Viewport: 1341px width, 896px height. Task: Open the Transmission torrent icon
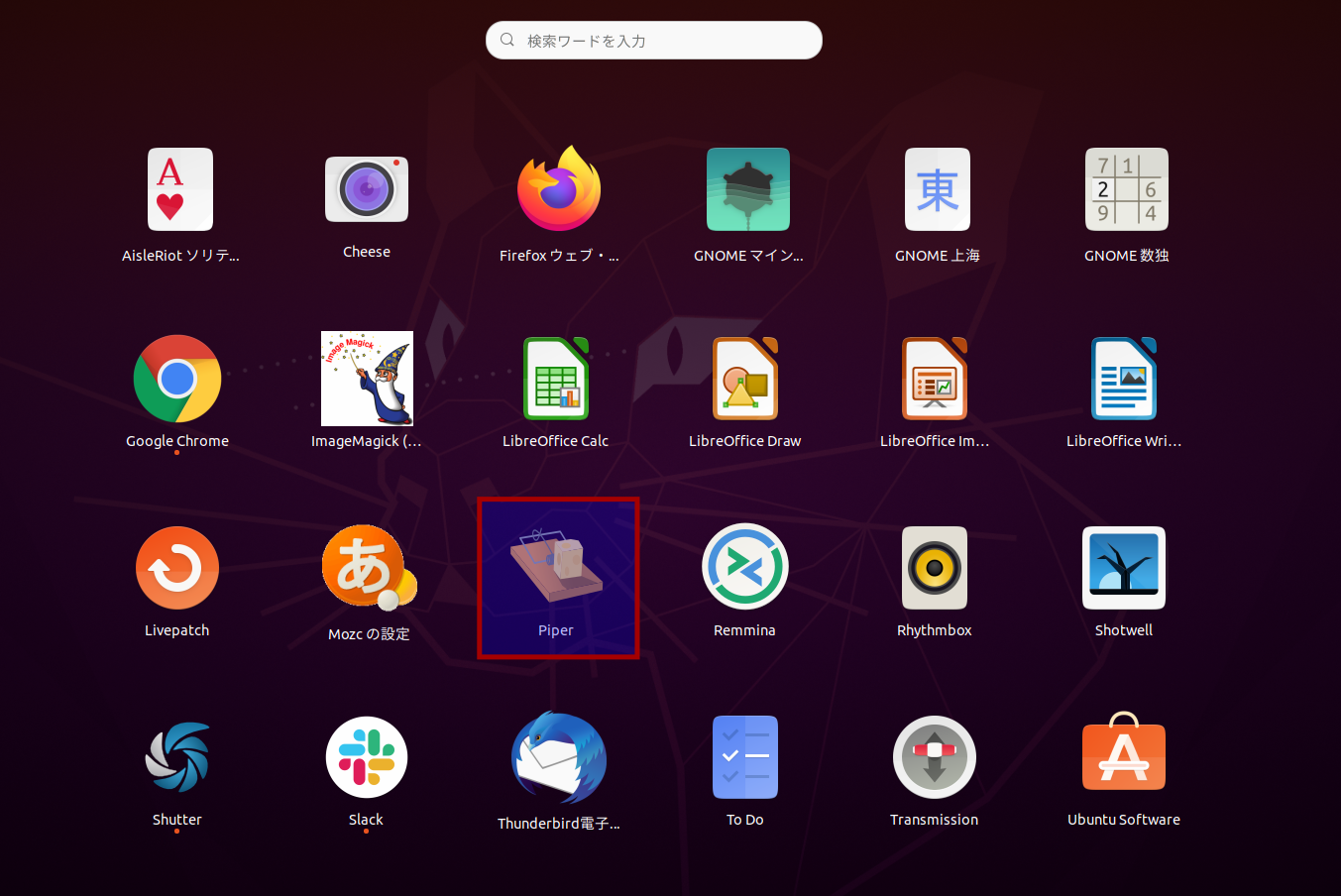[x=935, y=757]
